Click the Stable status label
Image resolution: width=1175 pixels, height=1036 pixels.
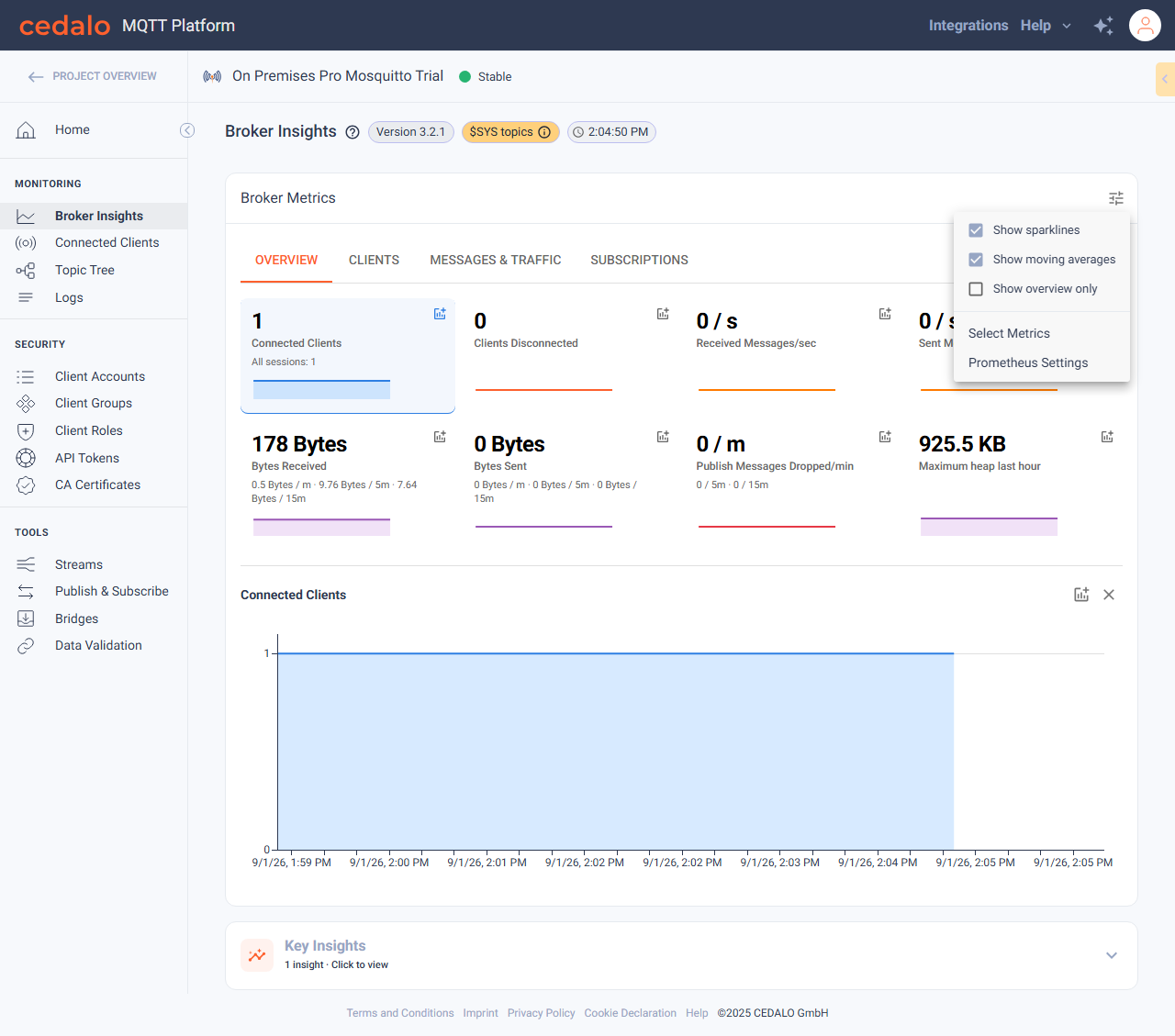[495, 77]
